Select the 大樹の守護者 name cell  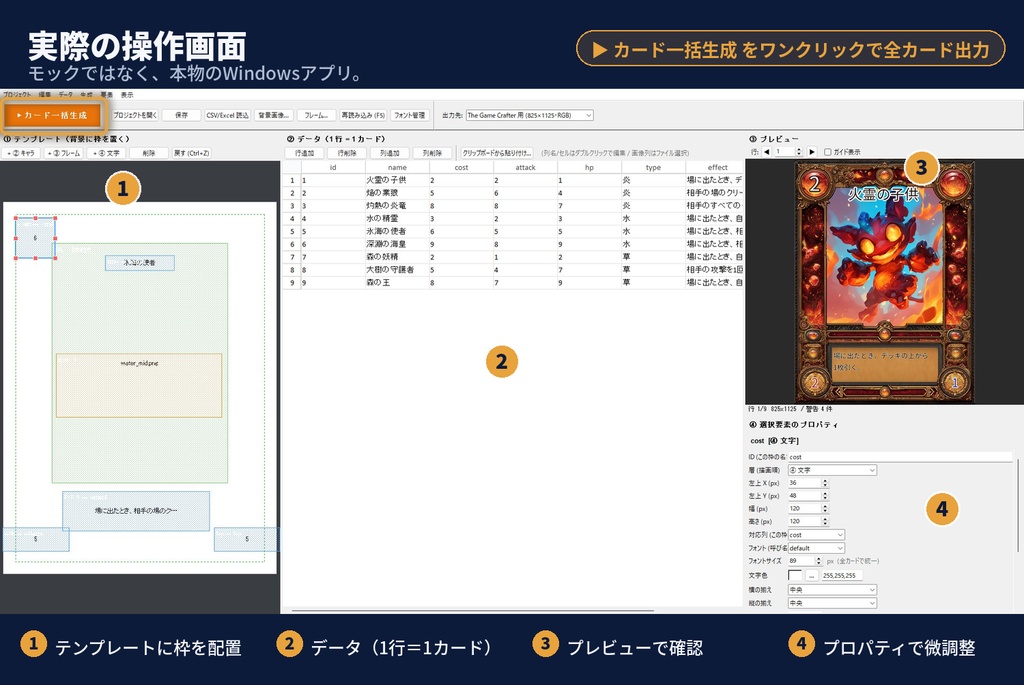coord(397,269)
